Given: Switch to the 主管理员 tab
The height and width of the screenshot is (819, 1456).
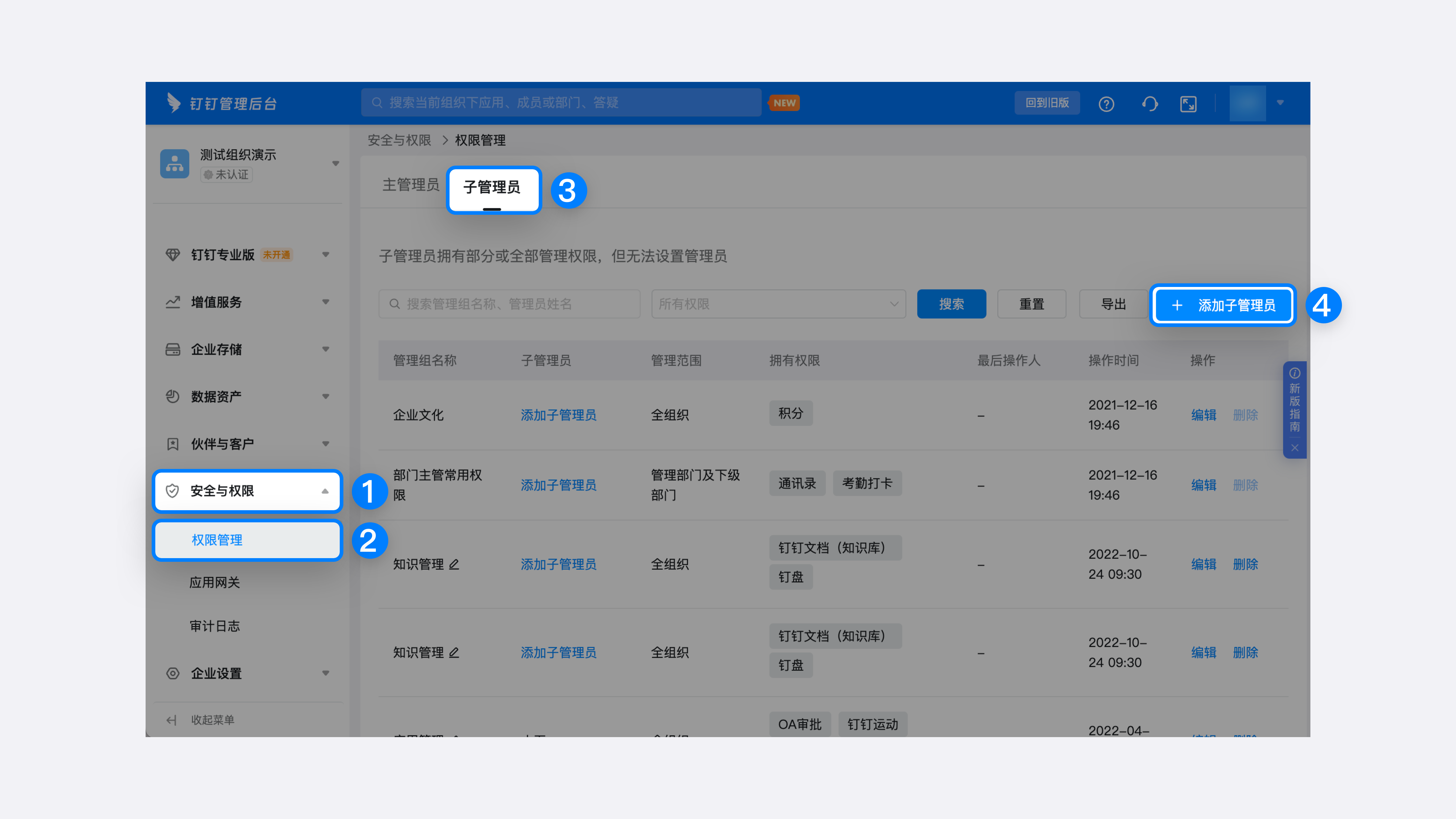Looking at the screenshot, I should [410, 185].
